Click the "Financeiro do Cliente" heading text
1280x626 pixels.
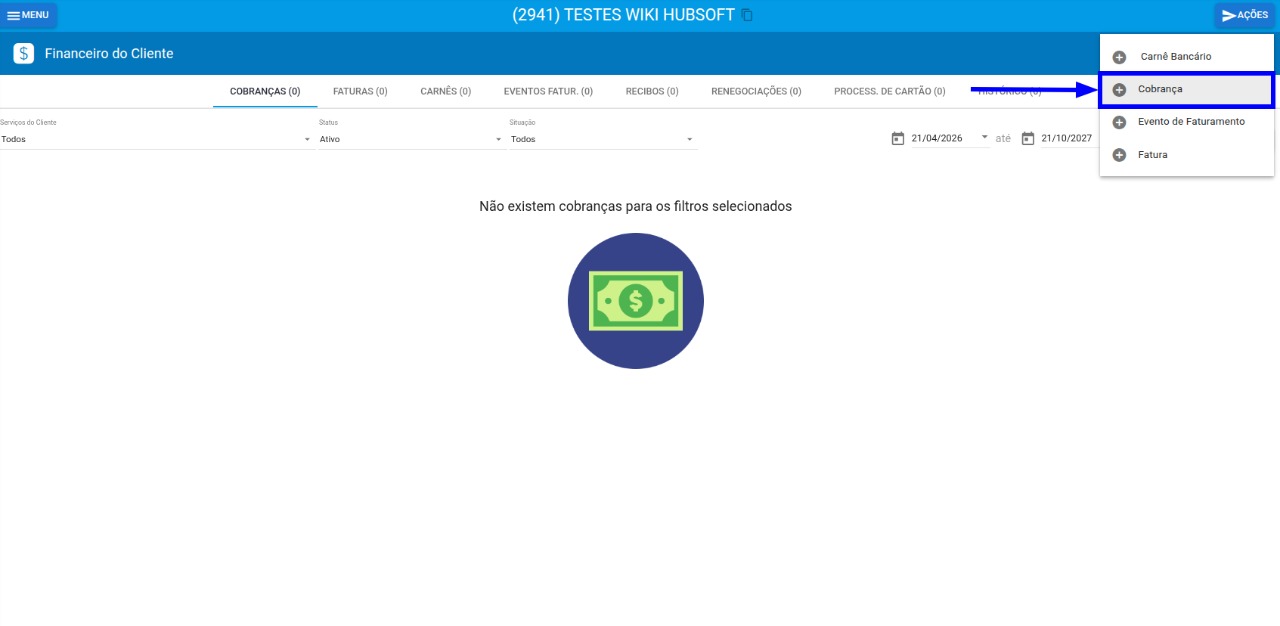pyautogui.click(x=109, y=53)
